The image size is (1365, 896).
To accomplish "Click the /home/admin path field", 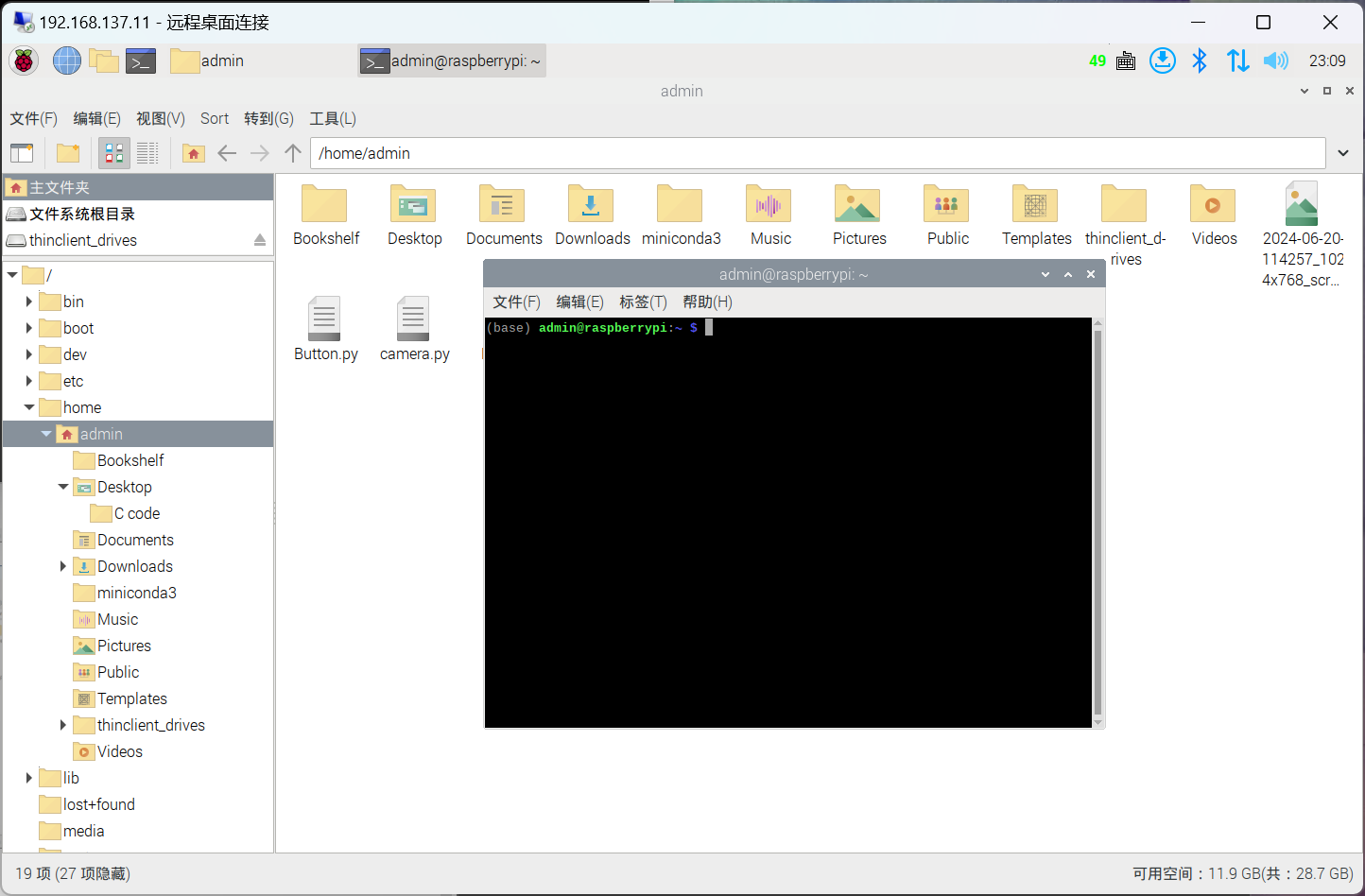I will click(818, 153).
